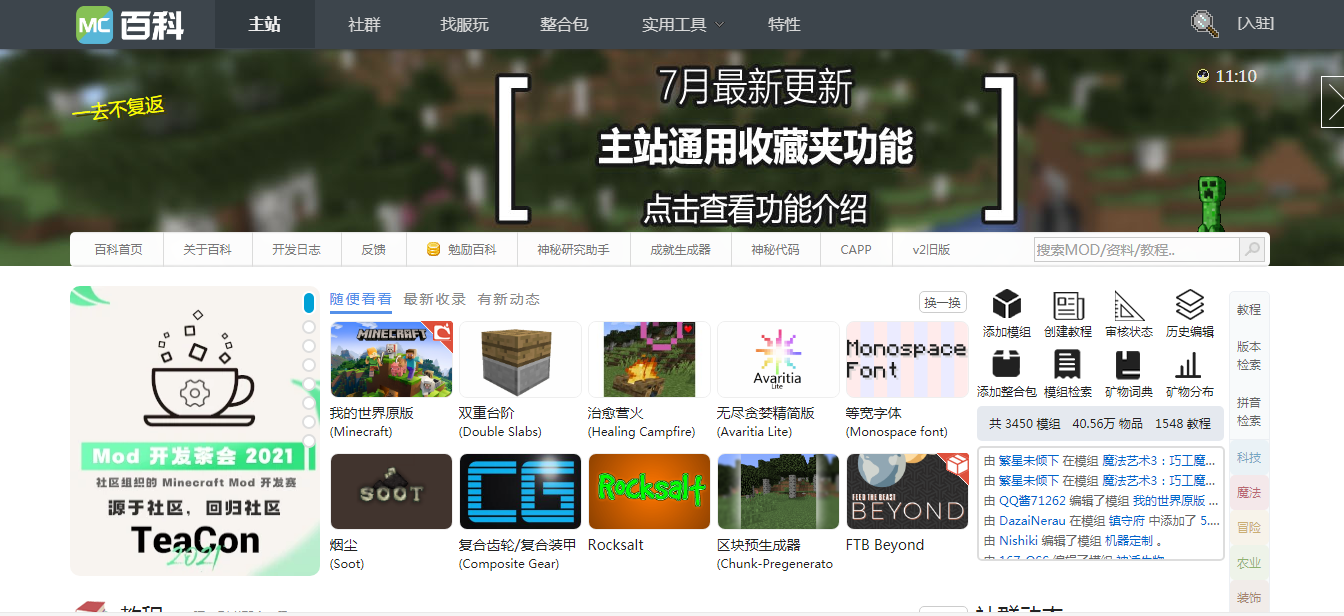
Task: Open the 主站 top navigation item
Action: click(x=264, y=24)
